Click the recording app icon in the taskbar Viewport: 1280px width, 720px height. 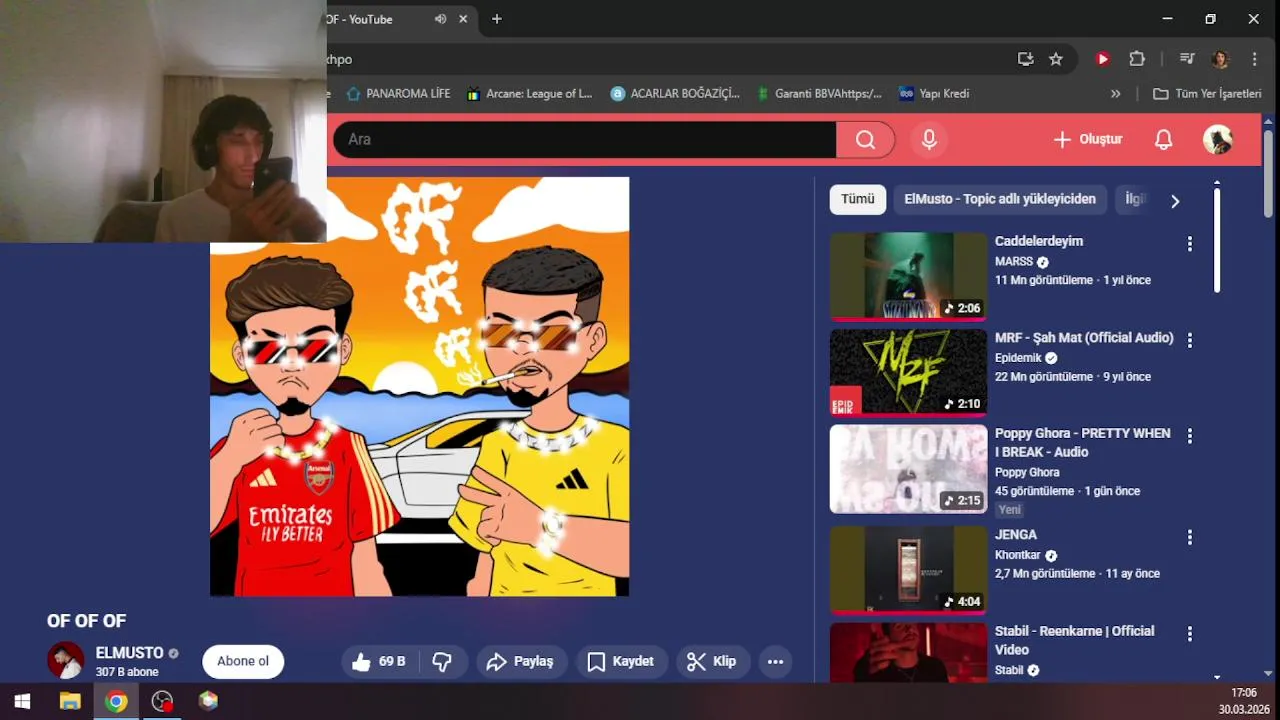[x=162, y=701]
